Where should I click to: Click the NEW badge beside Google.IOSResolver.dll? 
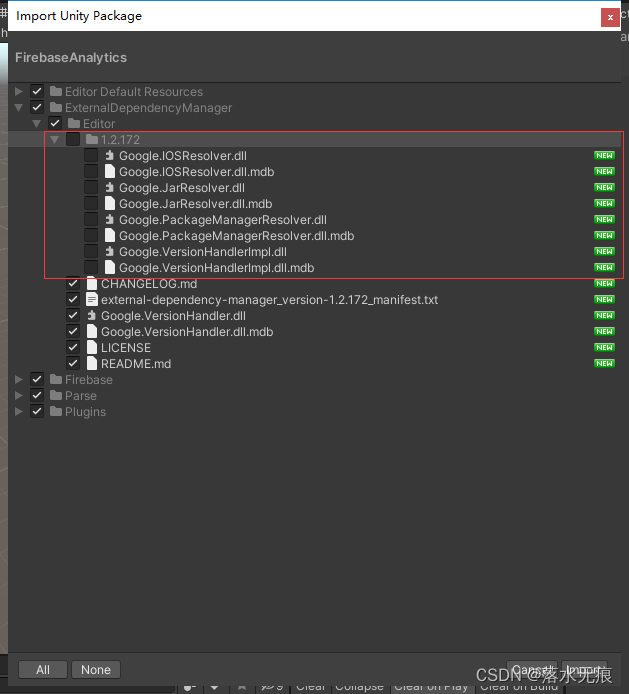click(x=604, y=155)
